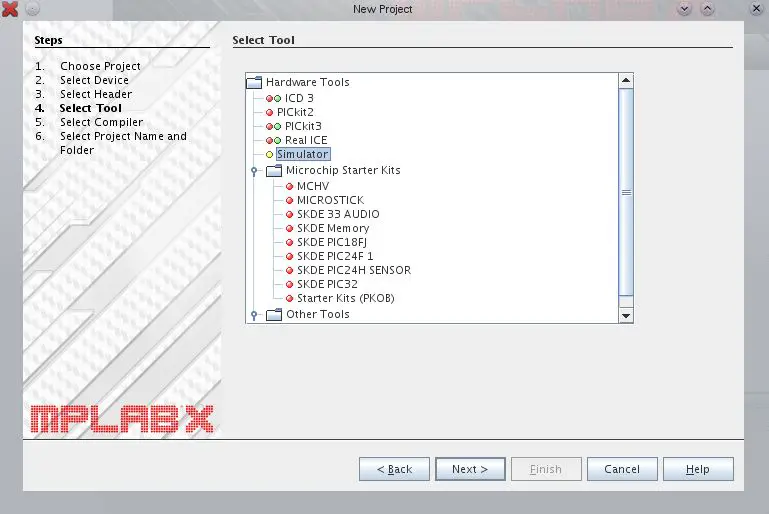This screenshot has width=769, height=514.
Task: Click step 'Select Header' in Steps list
Action: tap(96, 94)
